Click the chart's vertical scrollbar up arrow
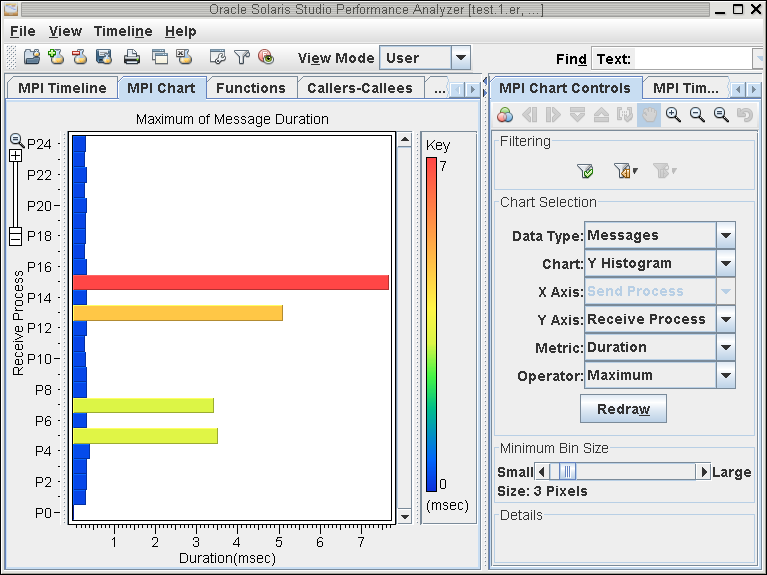This screenshot has height=575, width=767. coord(404,140)
